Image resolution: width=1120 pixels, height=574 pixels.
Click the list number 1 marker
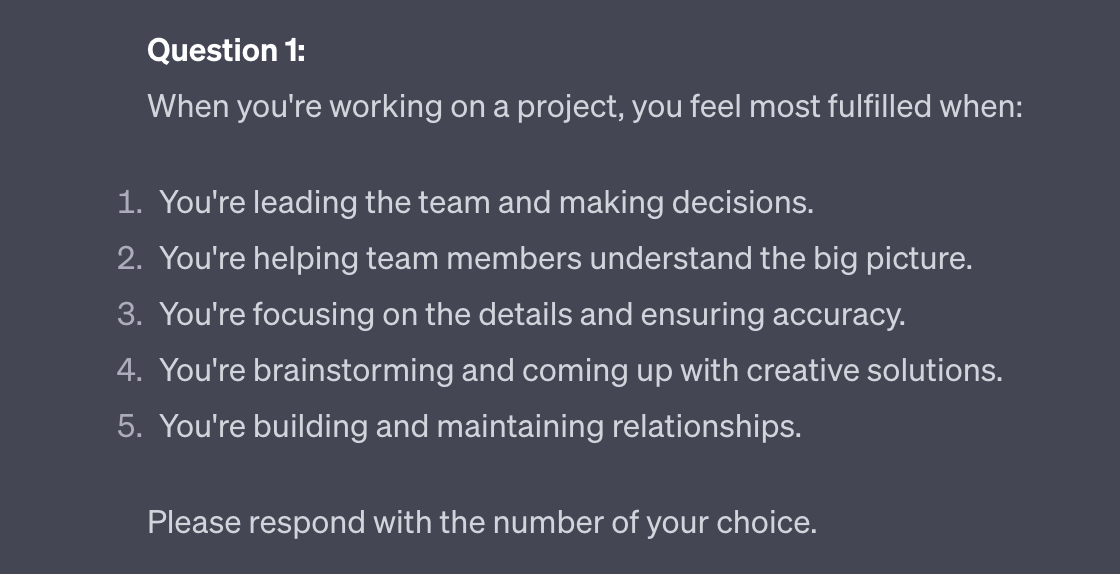pyautogui.click(x=130, y=203)
